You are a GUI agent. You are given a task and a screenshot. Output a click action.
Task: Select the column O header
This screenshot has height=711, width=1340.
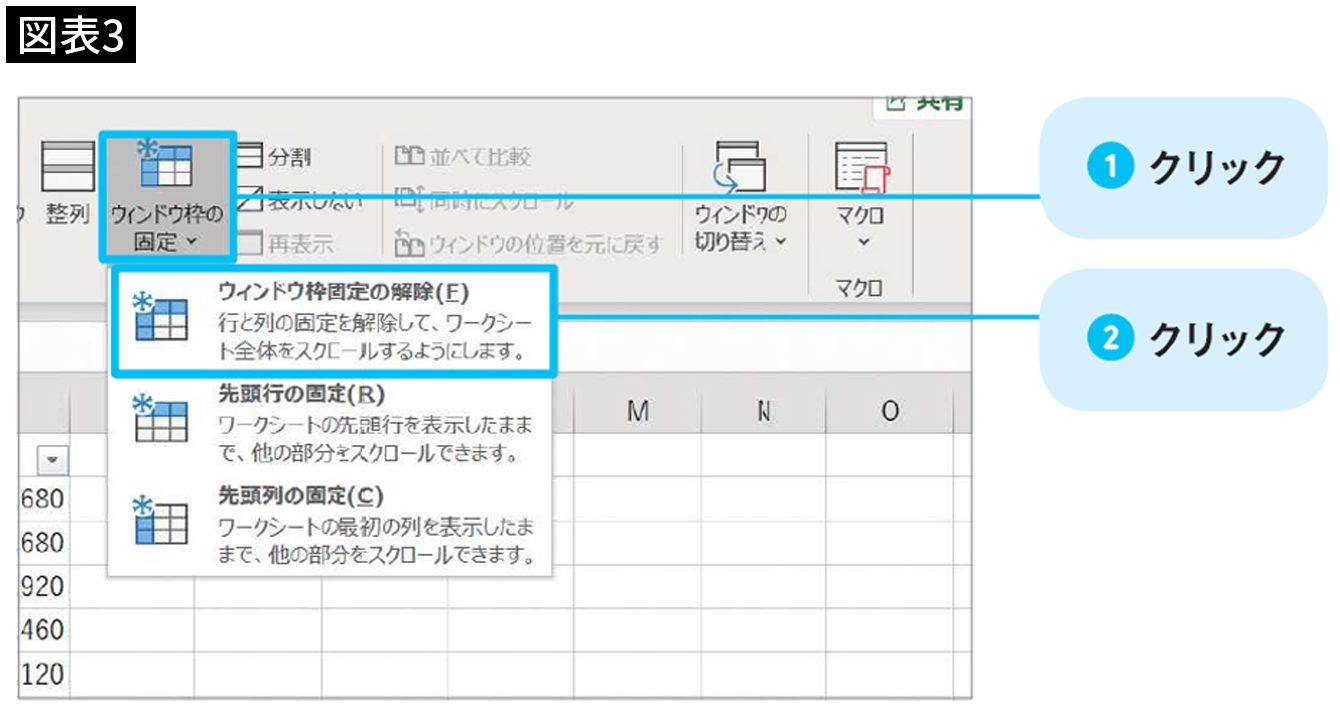pyautogui.click(x=890, y=411)
